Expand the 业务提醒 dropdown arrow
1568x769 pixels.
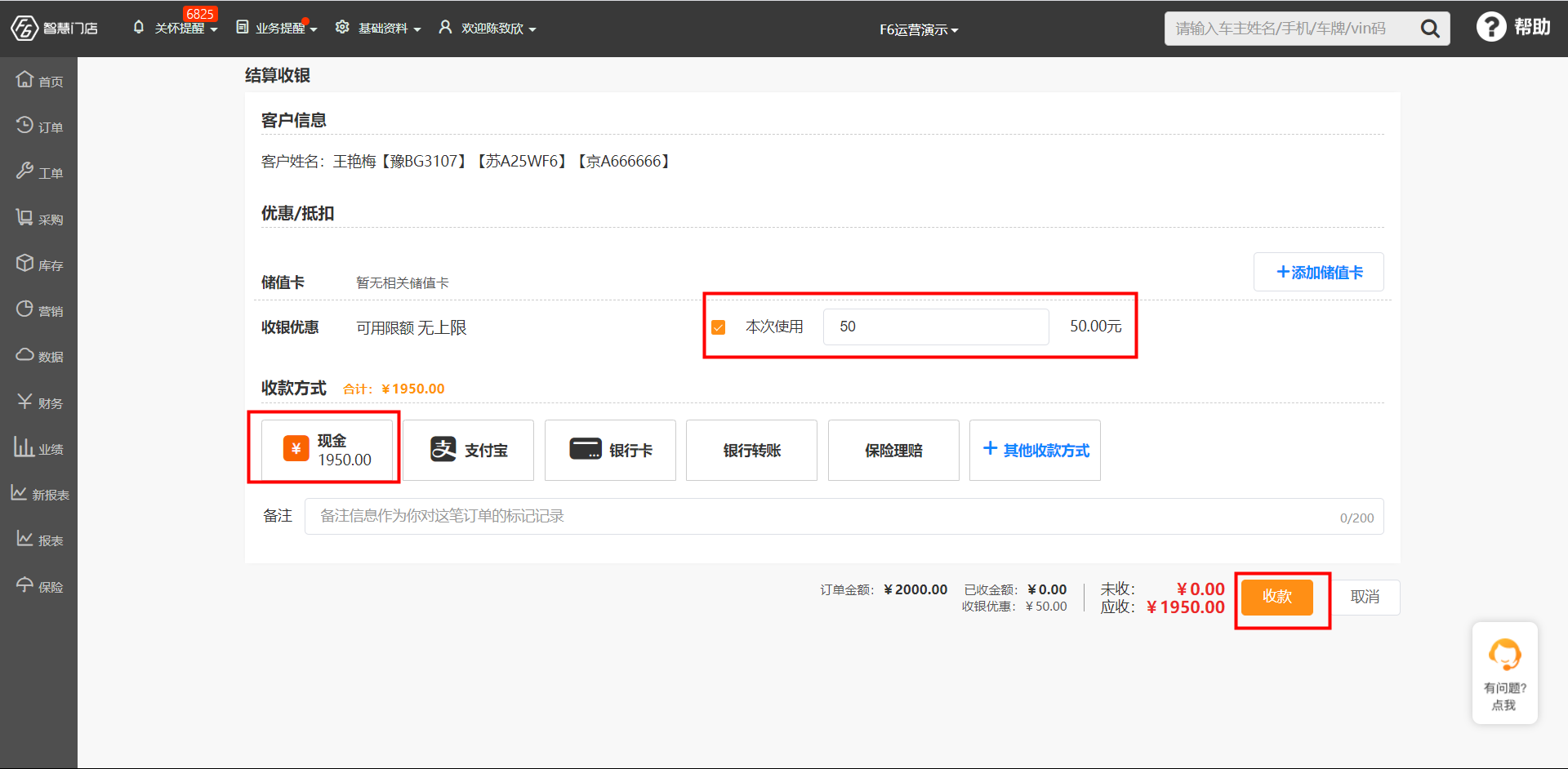point(314,29)
